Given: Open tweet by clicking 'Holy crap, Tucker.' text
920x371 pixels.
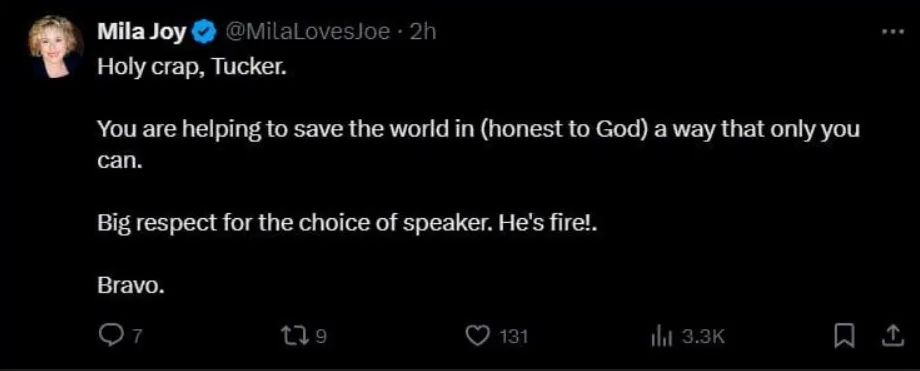Looking at the screenshot, I should (x=192, y=68).
